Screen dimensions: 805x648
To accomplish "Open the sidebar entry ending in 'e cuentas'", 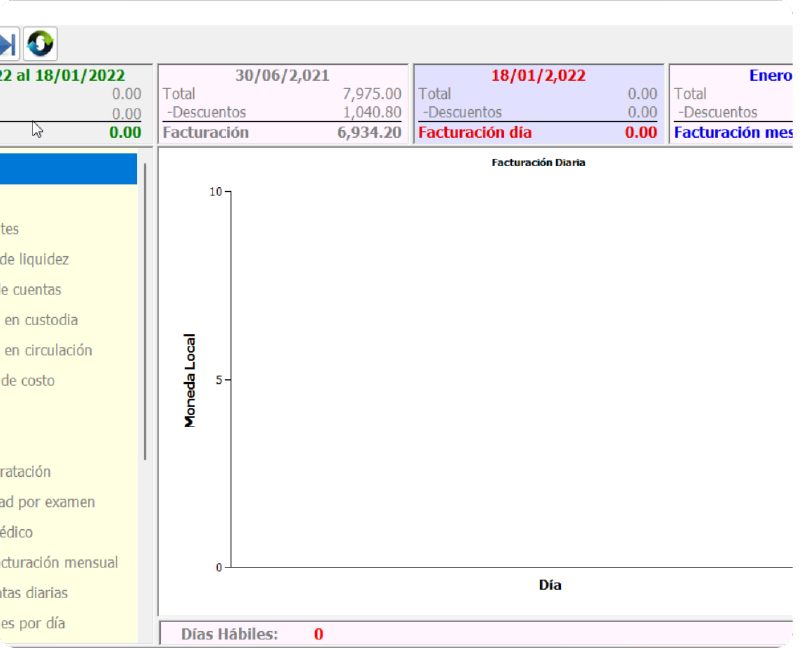I will (31, 289).
